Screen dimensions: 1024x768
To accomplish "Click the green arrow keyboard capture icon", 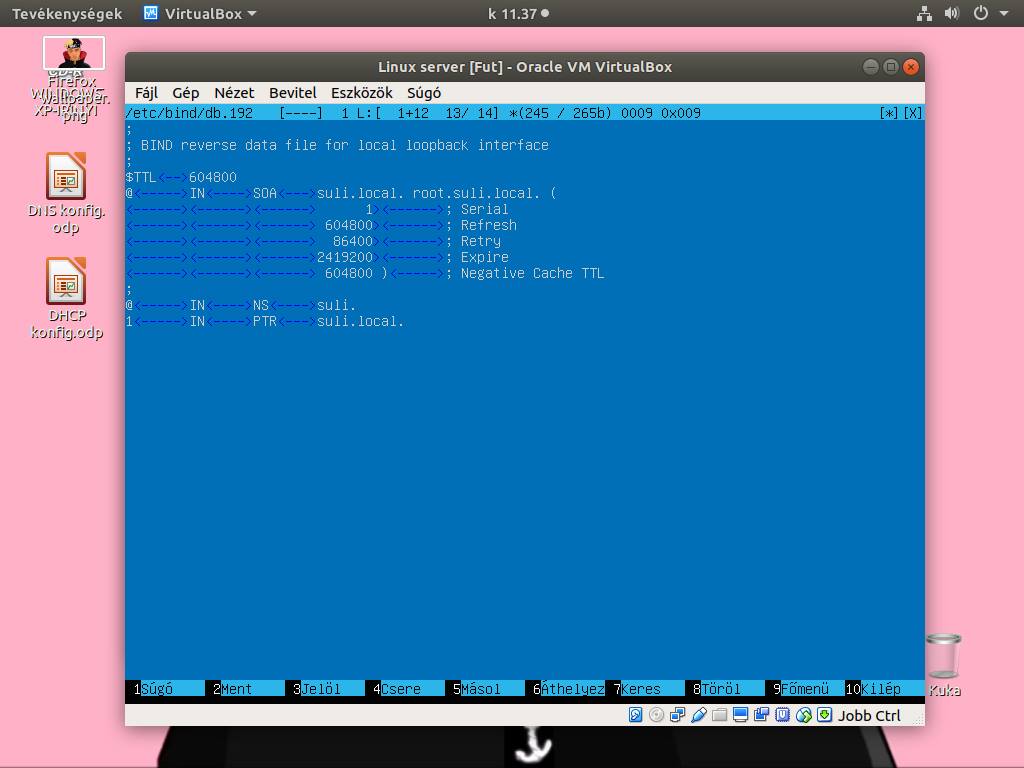I will tap(824, 715).
